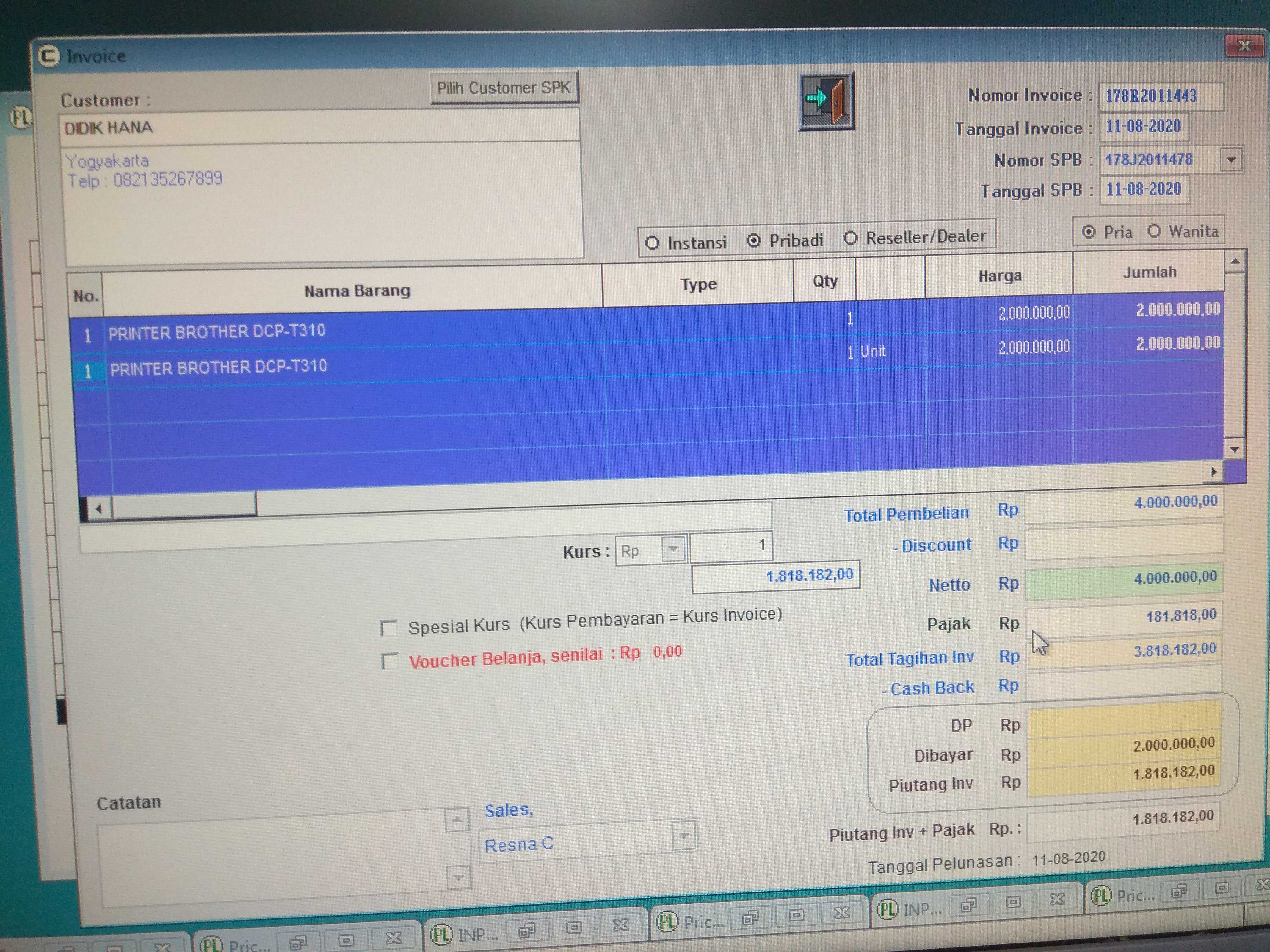The image size is (1270, 952).
Task: Click the Catatan box scroll-up arrow
Action: point(457,820)
